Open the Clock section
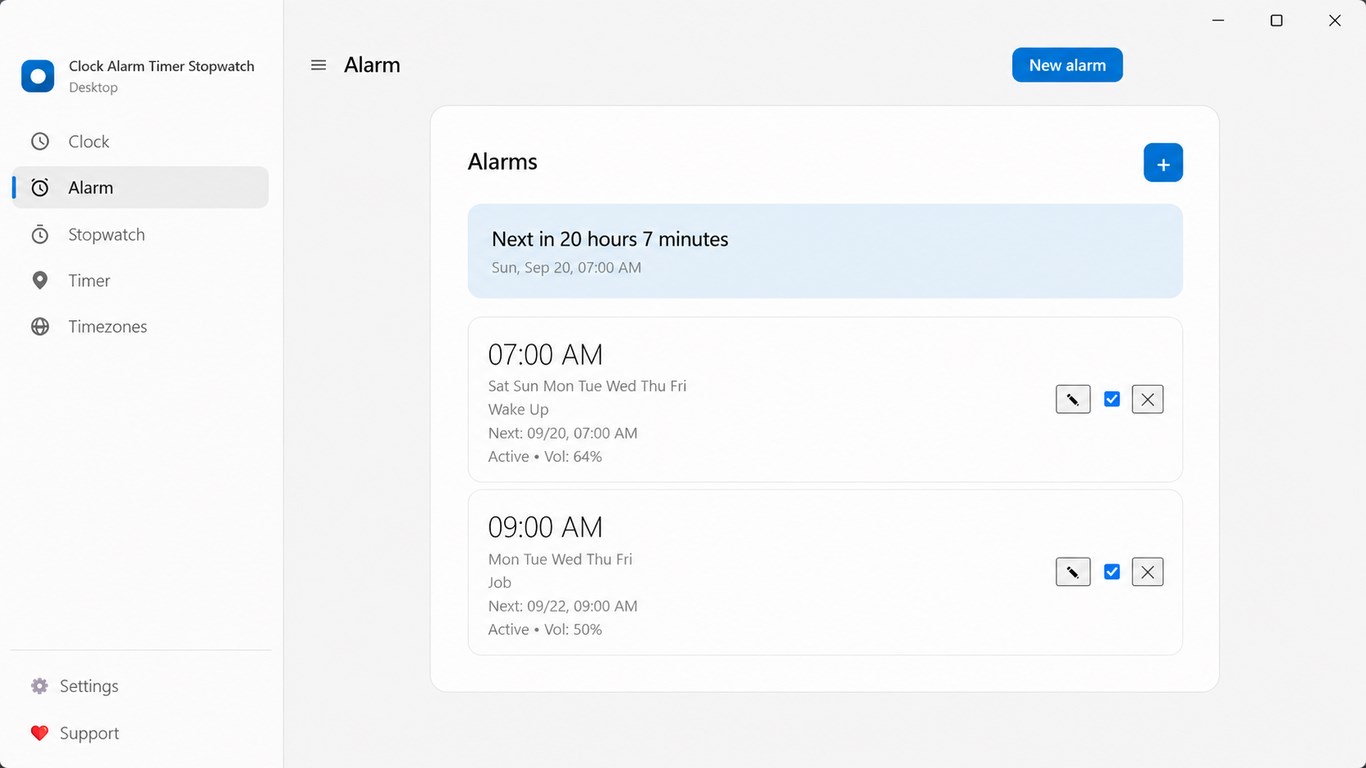The width and height of the screenshot is (1366, 768). (141, 142)
